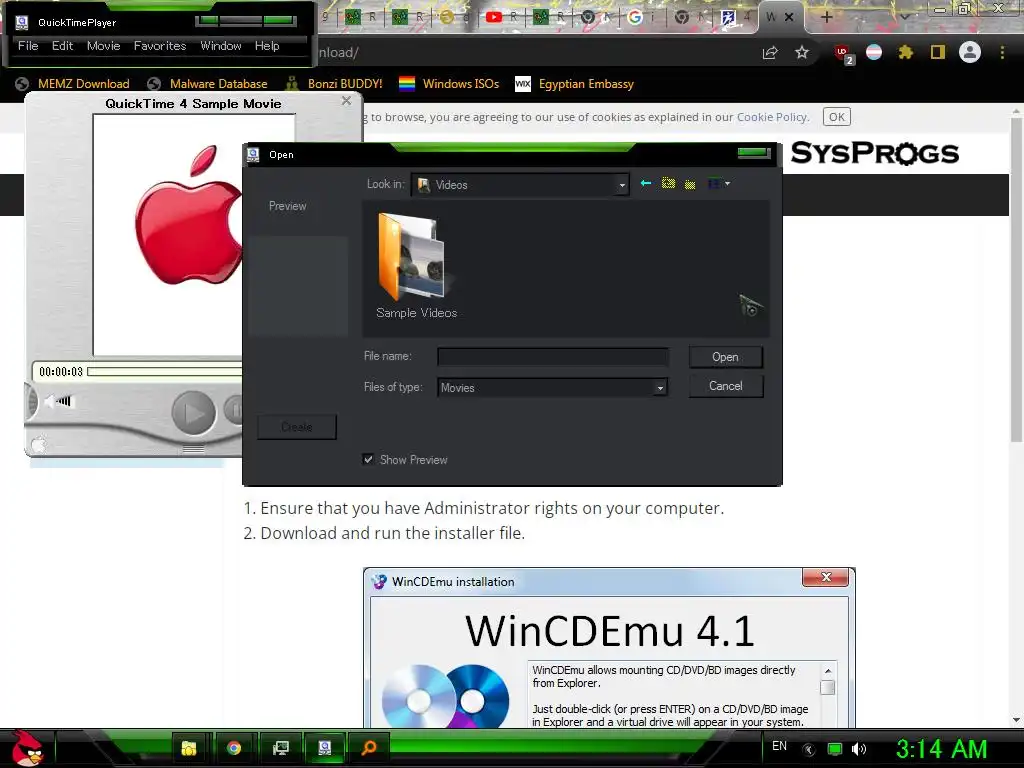Click the Open button in the dialog

point(726,357)
